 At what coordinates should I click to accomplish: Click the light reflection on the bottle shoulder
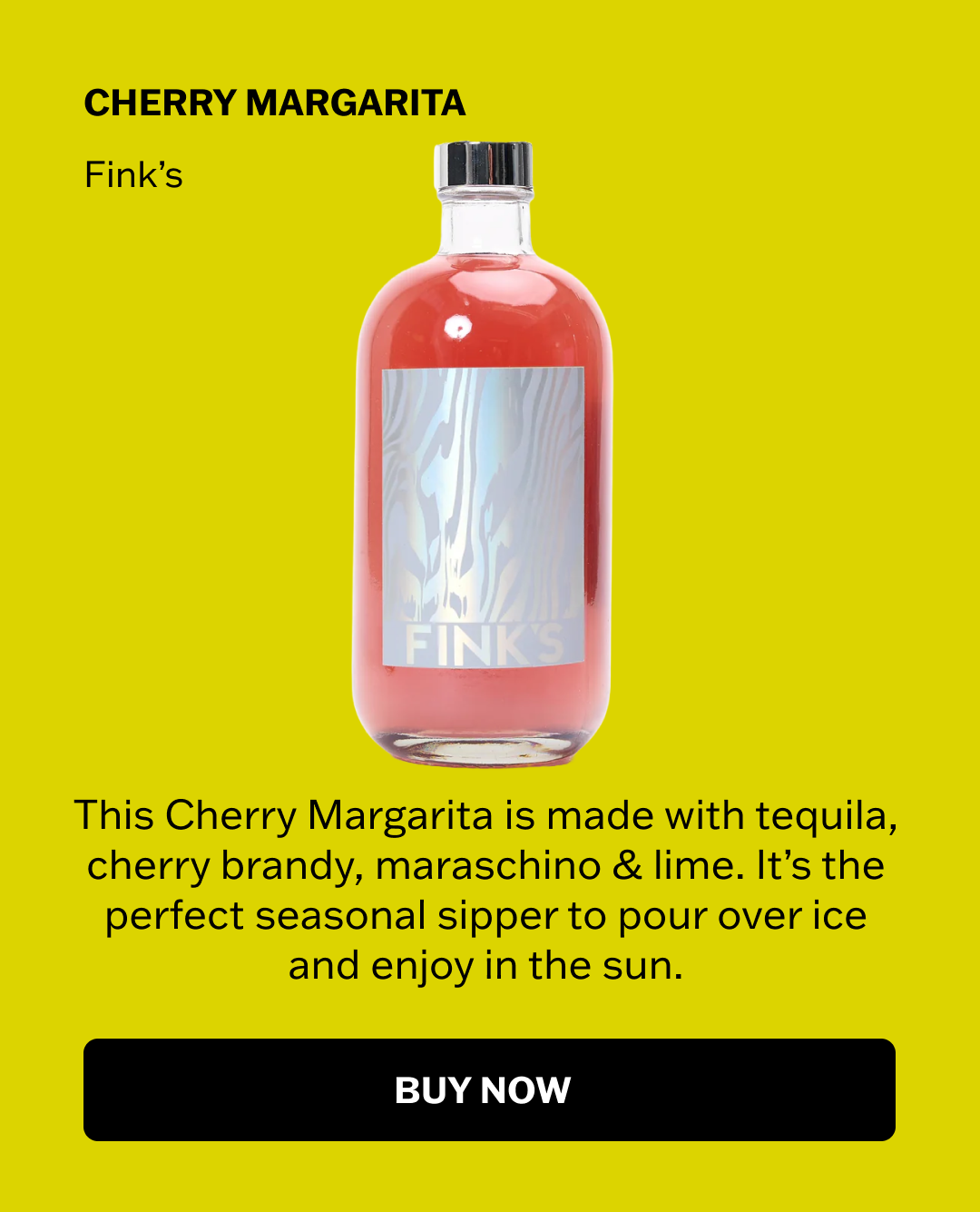click(459, 327)
